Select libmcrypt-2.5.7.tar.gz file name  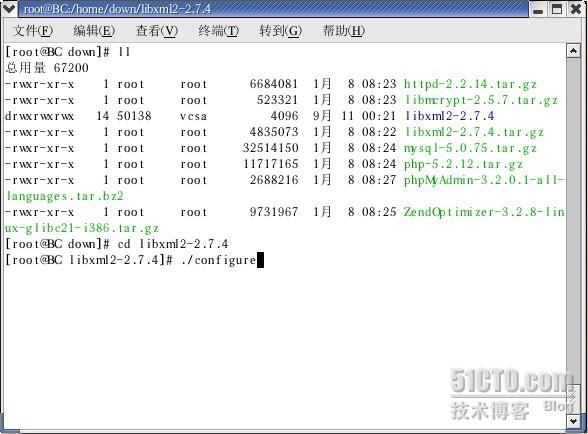click(481, 100)
